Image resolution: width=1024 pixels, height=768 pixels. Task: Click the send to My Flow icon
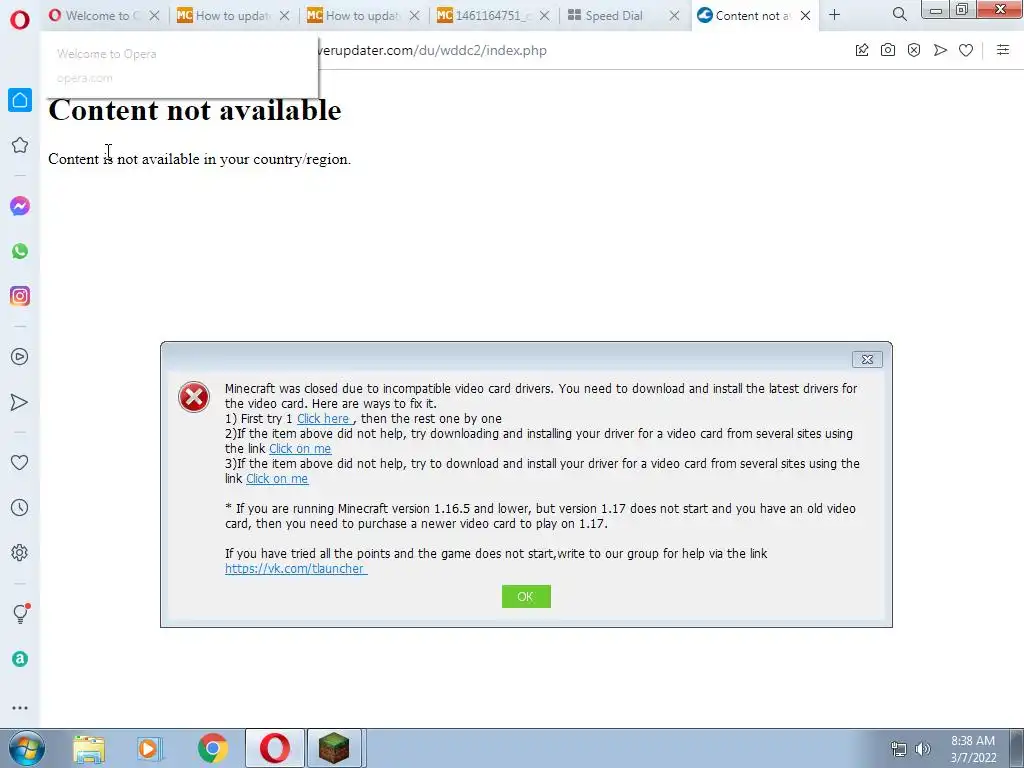click(940, 50)
